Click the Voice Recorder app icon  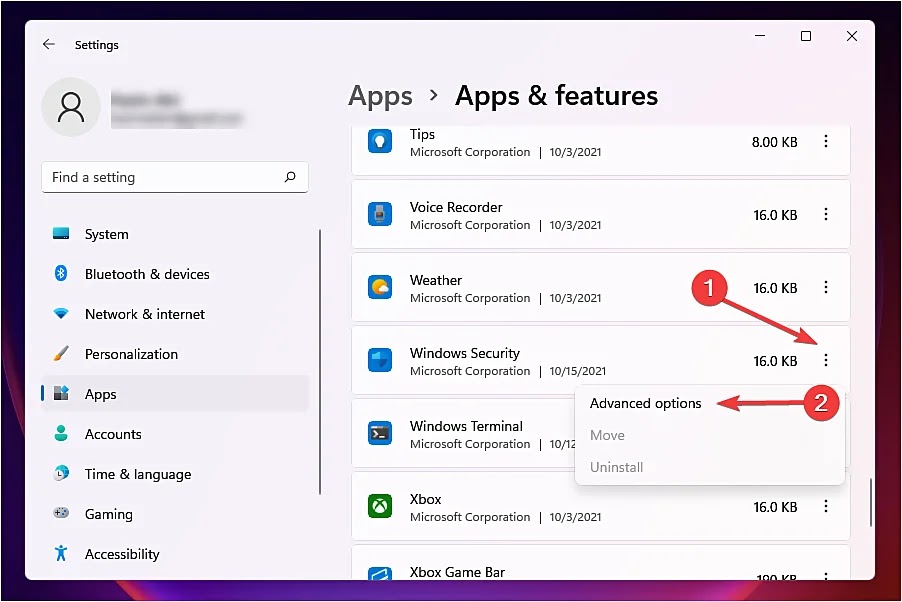pos(380,214)
